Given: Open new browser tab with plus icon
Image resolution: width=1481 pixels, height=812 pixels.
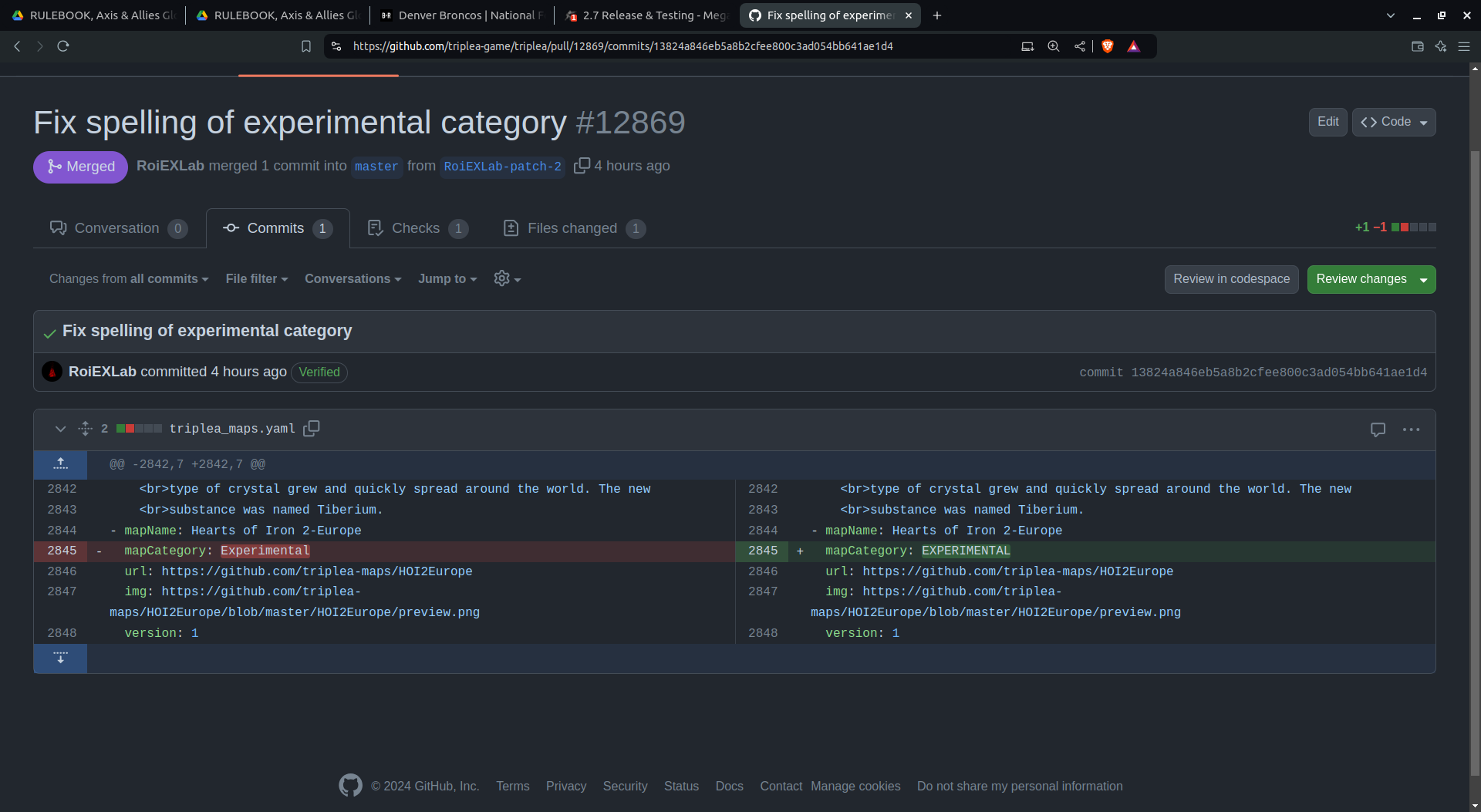Looking at the screenshot, I should pyautogui.click(x=937, y=15).
